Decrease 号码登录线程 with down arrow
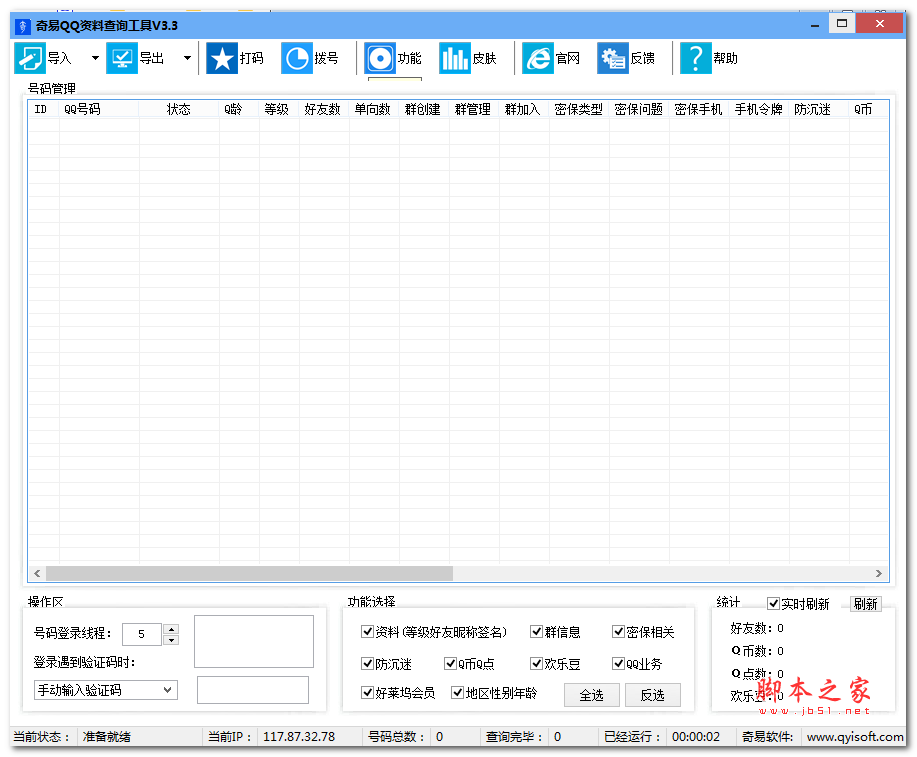The height and width of the screenshot is (757, 917). tap(171, 640)
